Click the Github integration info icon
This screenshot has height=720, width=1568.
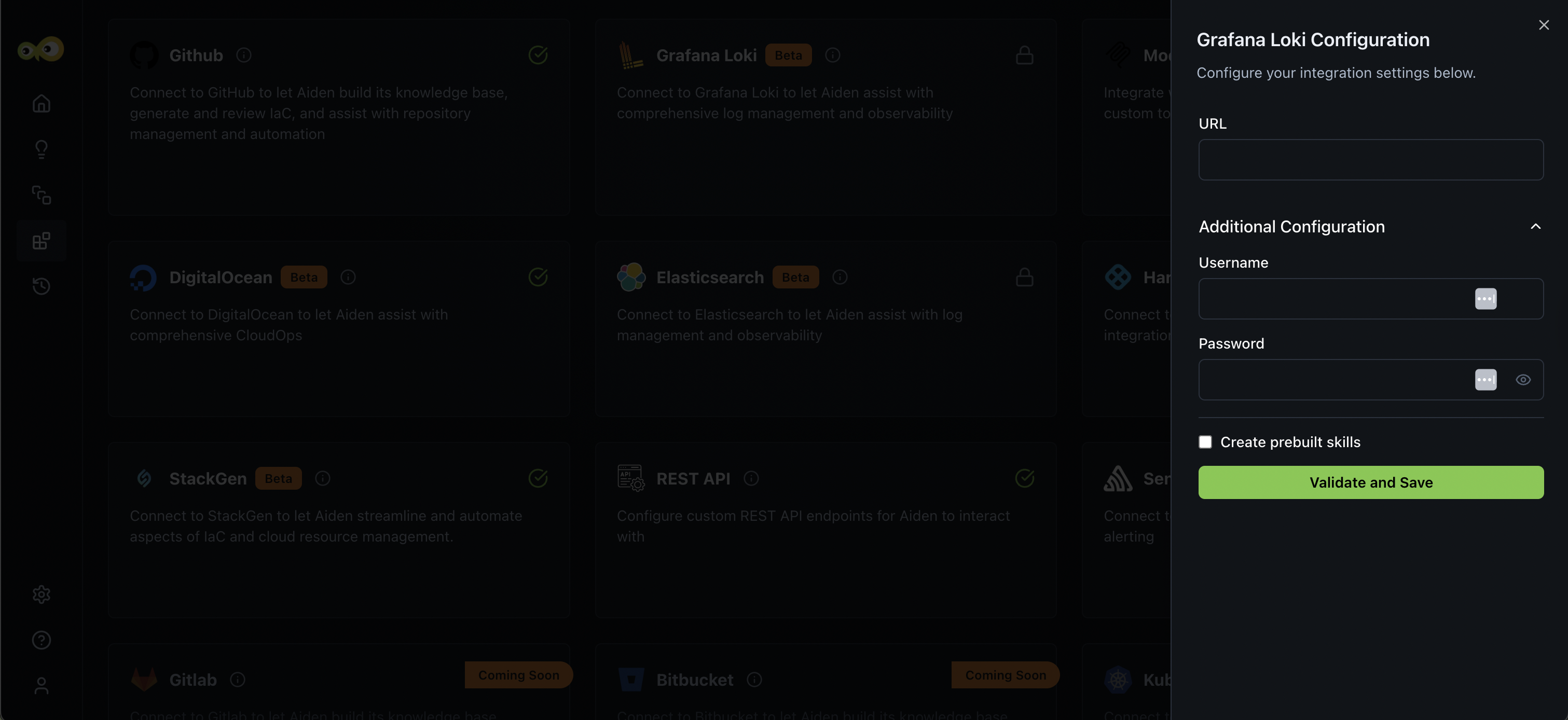(x=244, y=56)
